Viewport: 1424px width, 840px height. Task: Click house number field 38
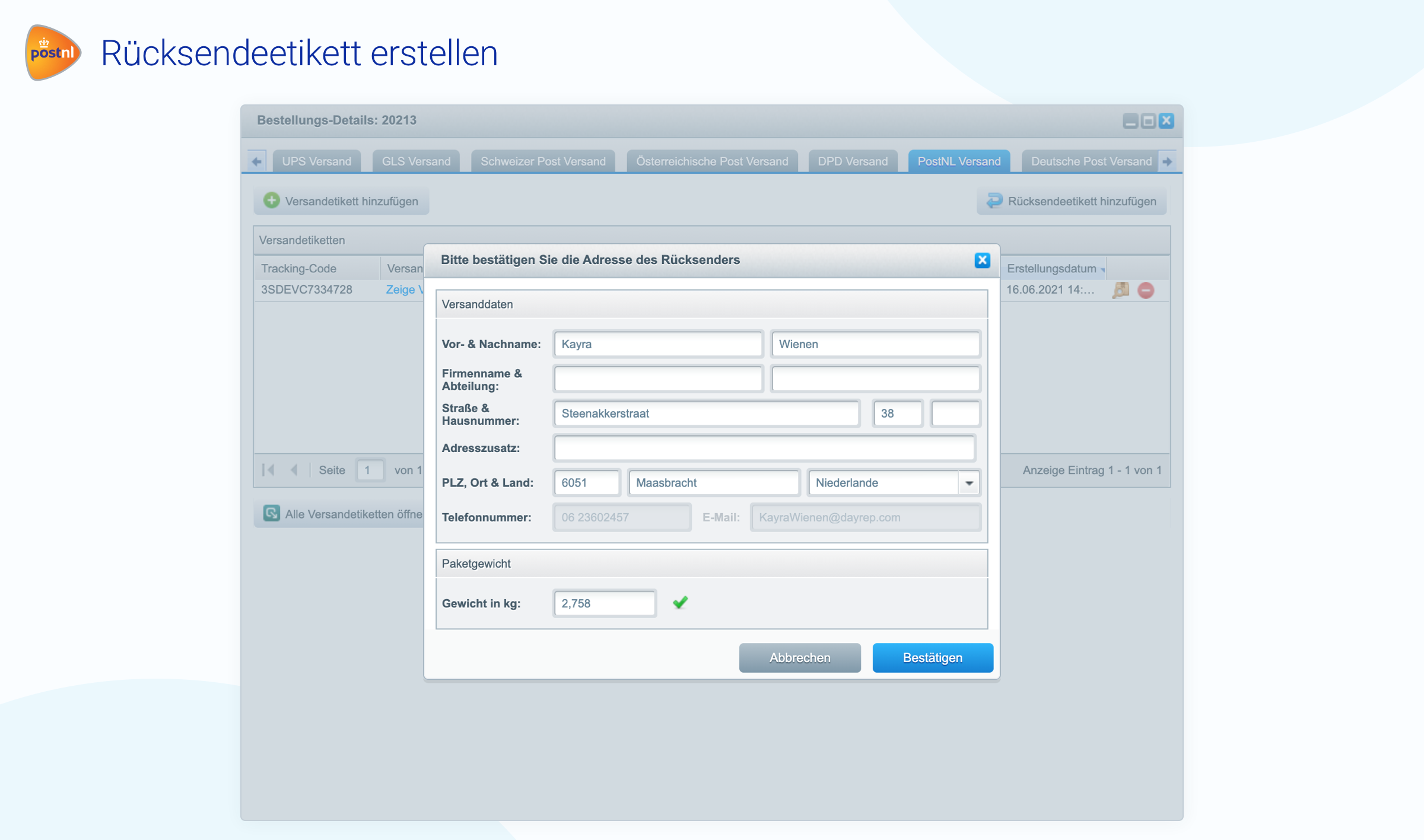click(x=898, y=413)
